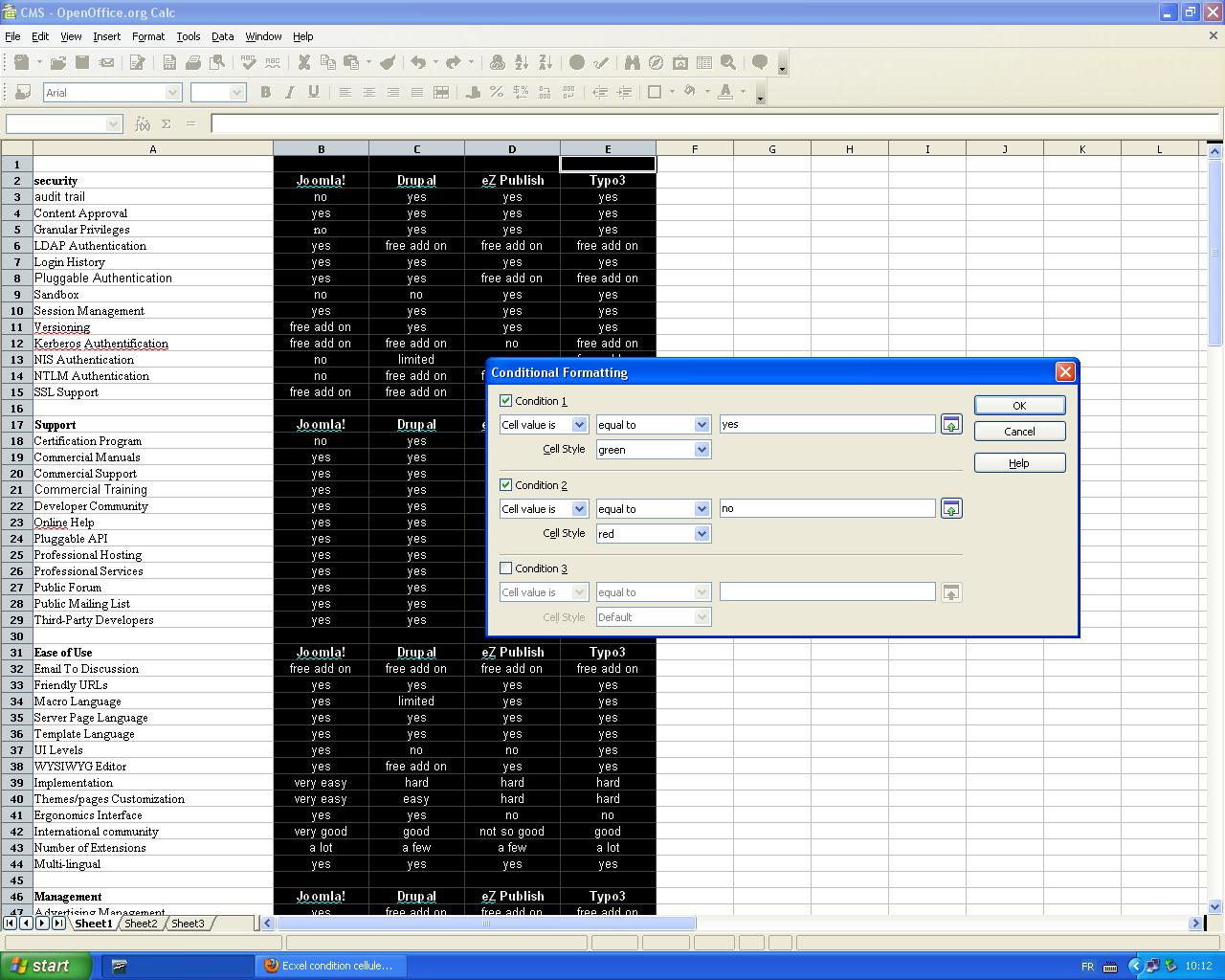1225x980 pixels.
Task: Click the Print icon in toolbar
Action: [x=193, y=62]
